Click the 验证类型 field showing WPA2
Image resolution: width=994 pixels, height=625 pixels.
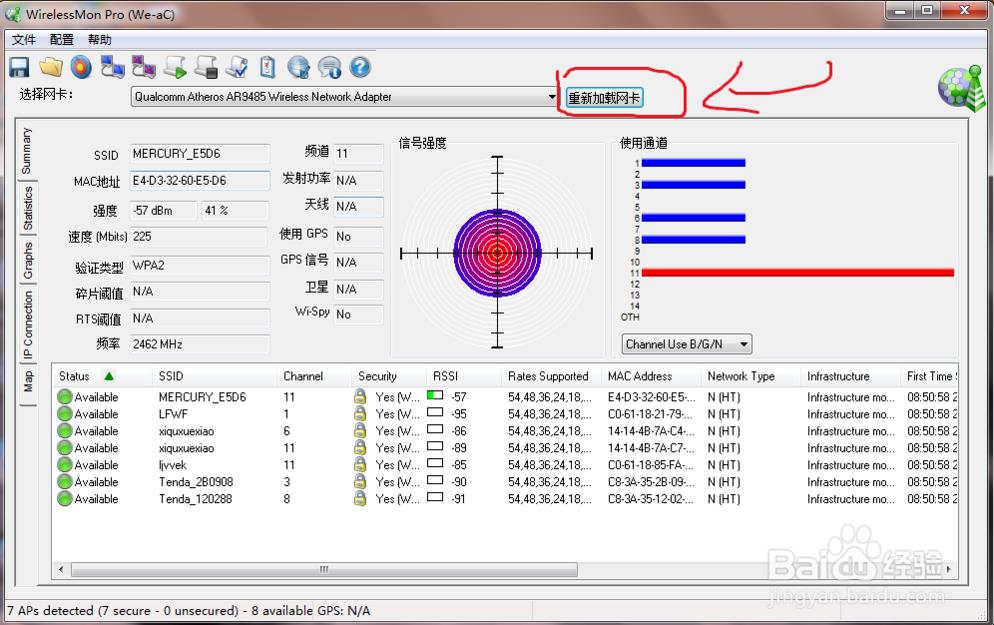(200, 266)
